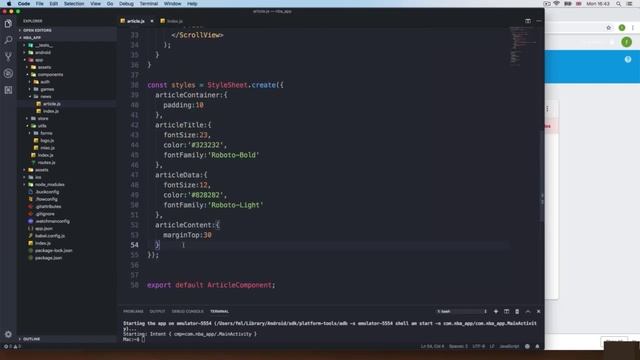Screen dimensions: 640x360
Task: Split the terminal panel
Action: pyautogui.click(x=507, y=311)
